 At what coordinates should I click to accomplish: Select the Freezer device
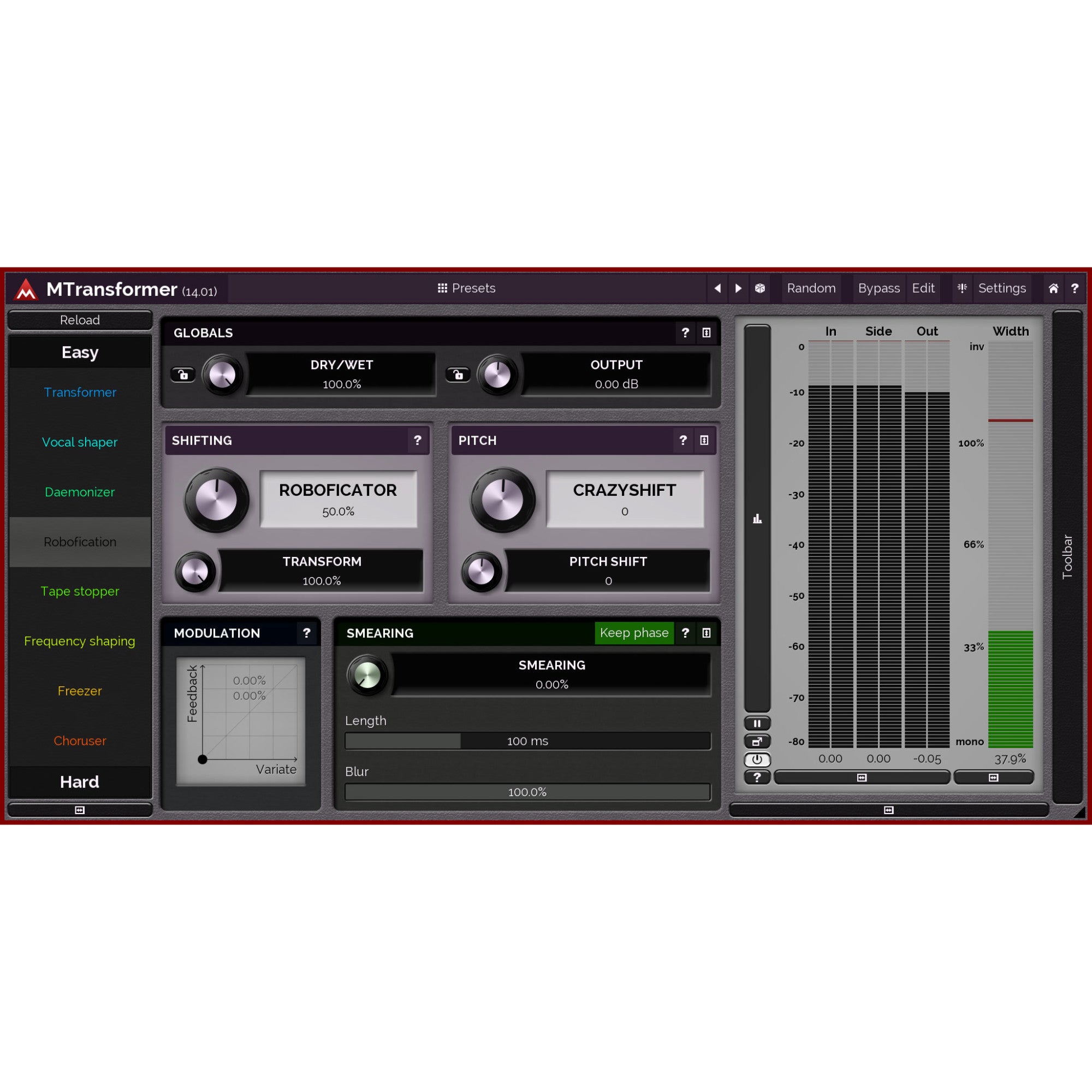tap(80, 691)
